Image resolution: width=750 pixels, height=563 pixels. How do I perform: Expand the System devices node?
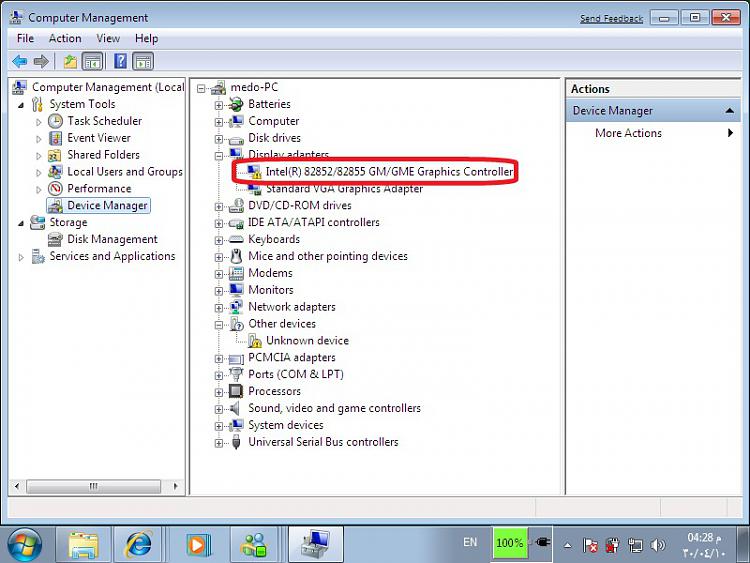[x=219, y=426]
